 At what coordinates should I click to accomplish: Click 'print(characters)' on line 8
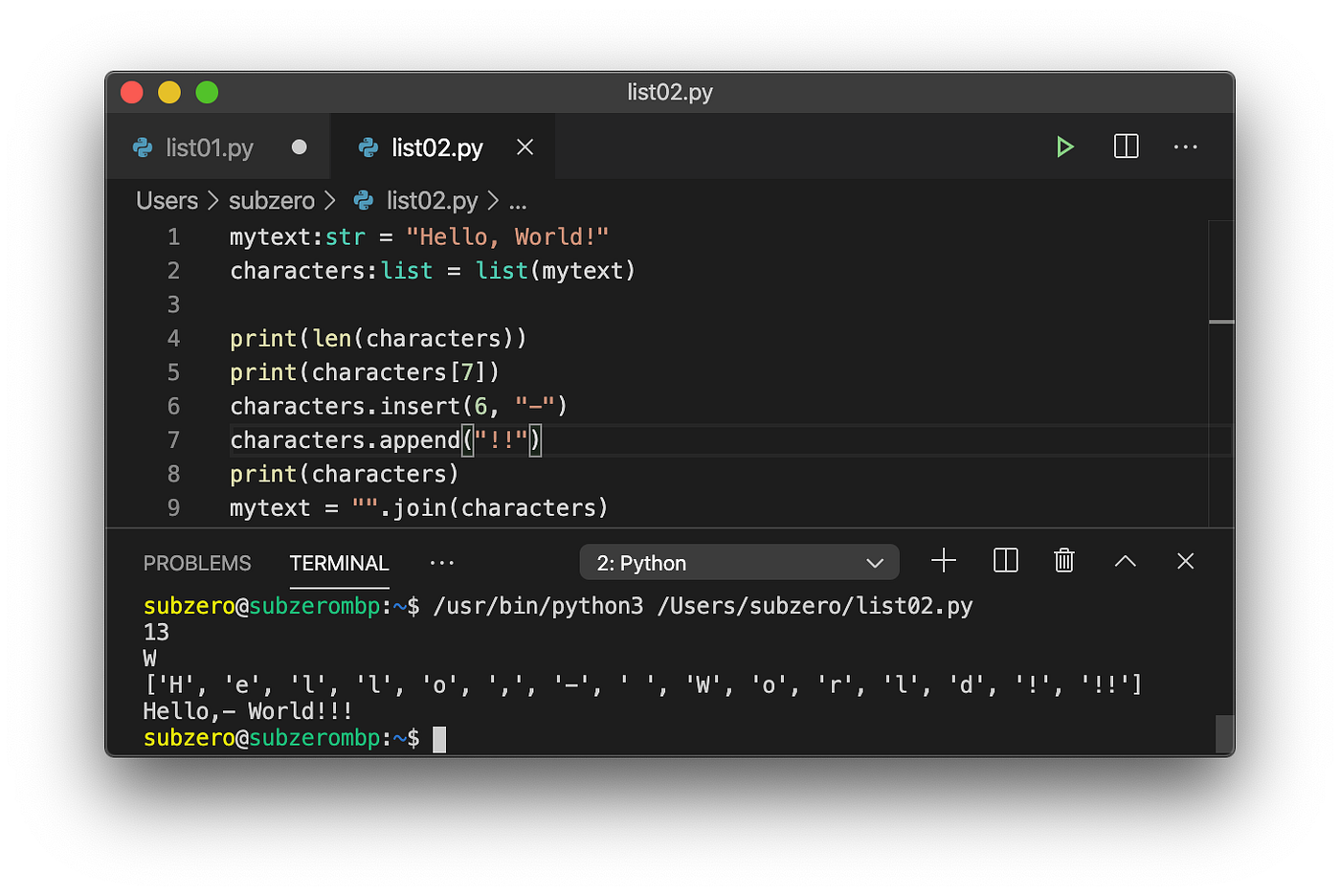345,474
